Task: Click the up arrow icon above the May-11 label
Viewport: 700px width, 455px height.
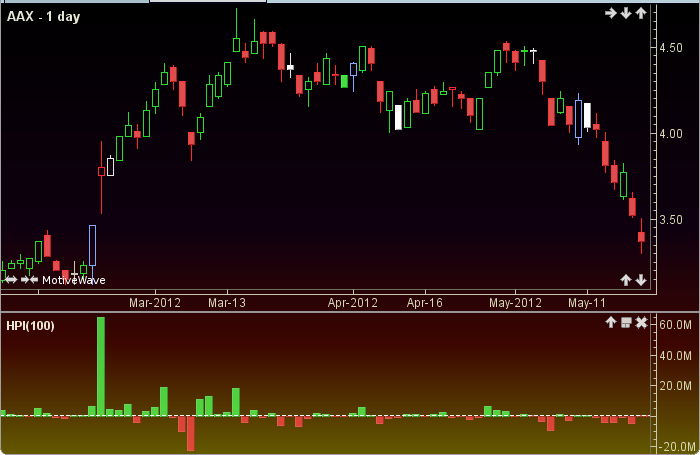Action: pos(626,280)
